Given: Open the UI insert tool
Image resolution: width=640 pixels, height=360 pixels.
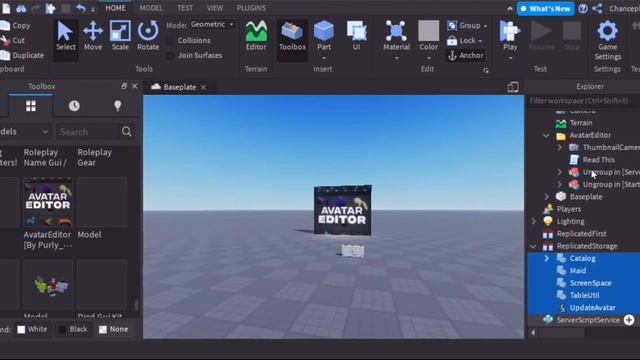Looking at the screenshot, I should [356, 37].
